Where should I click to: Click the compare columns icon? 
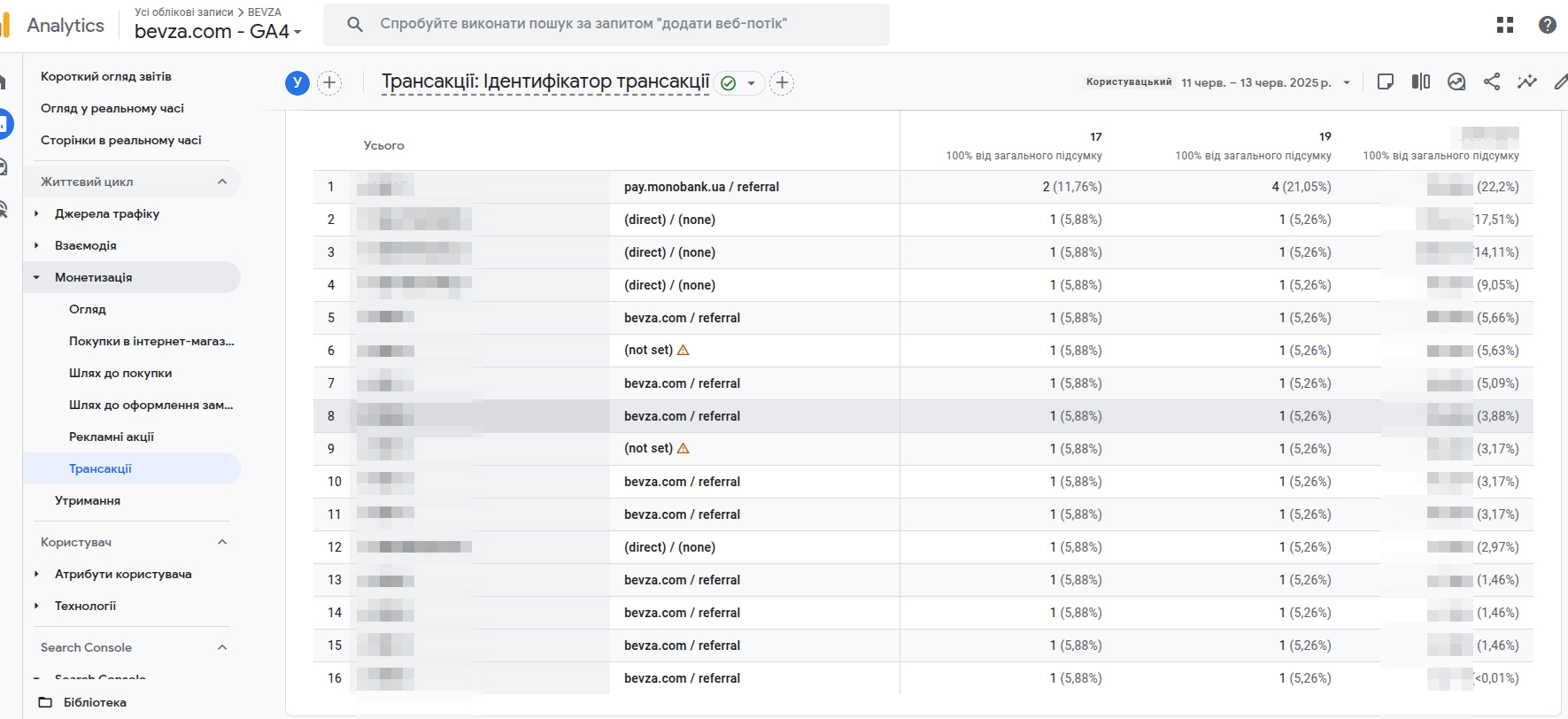point(1421,82)
